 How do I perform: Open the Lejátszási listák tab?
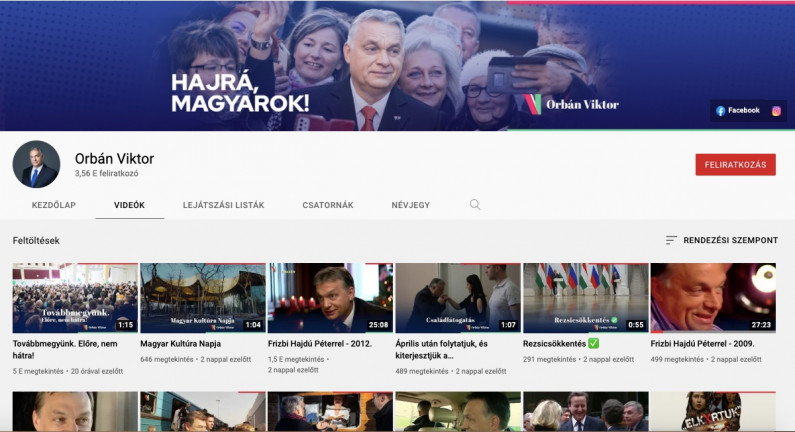223,205
